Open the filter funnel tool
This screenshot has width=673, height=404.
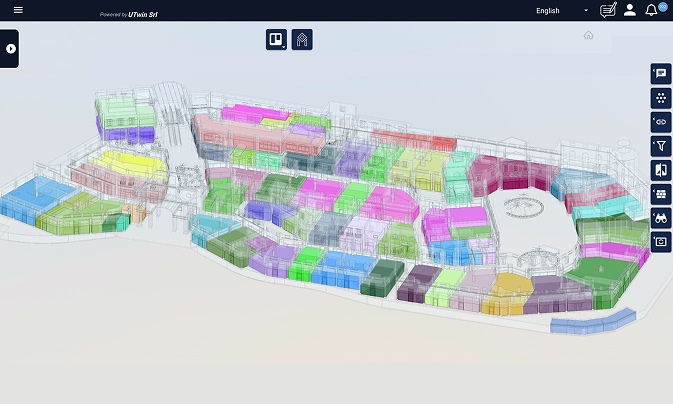point(661,146)
